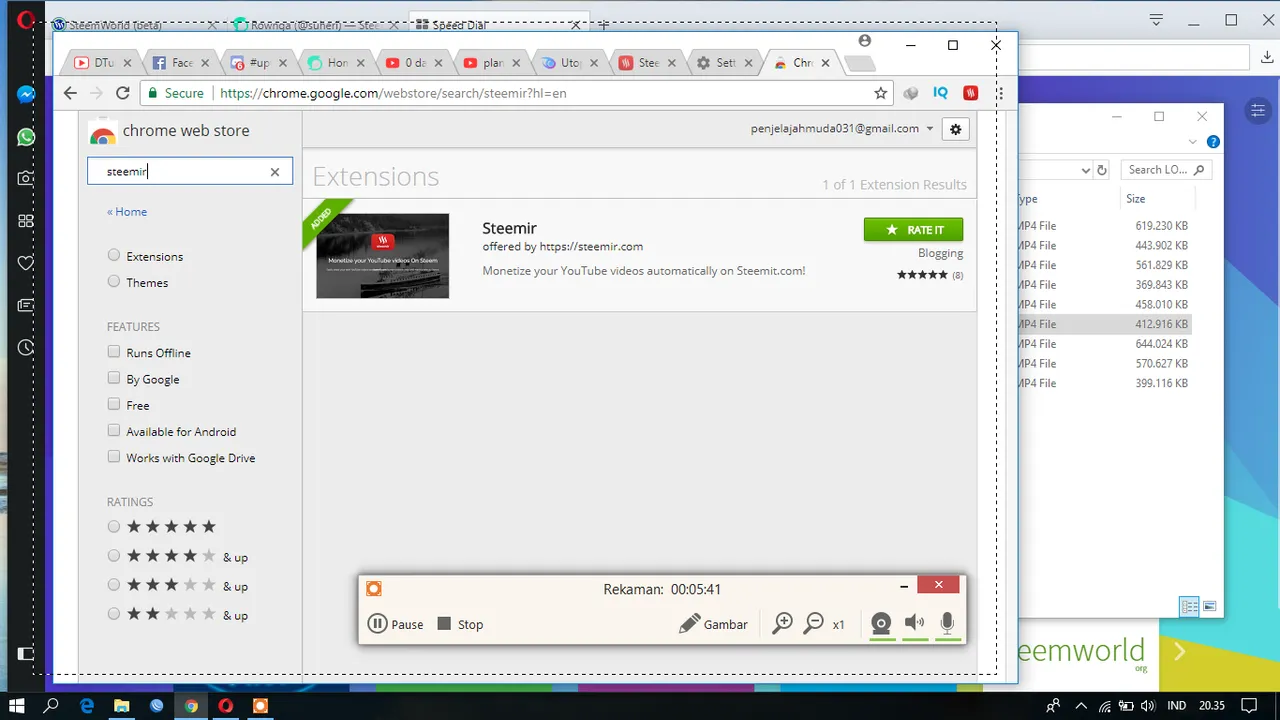Image resolution: width=1280 pixels, height=720 pixels.
Task: Check Available for Android box
Action: (114, 431)
